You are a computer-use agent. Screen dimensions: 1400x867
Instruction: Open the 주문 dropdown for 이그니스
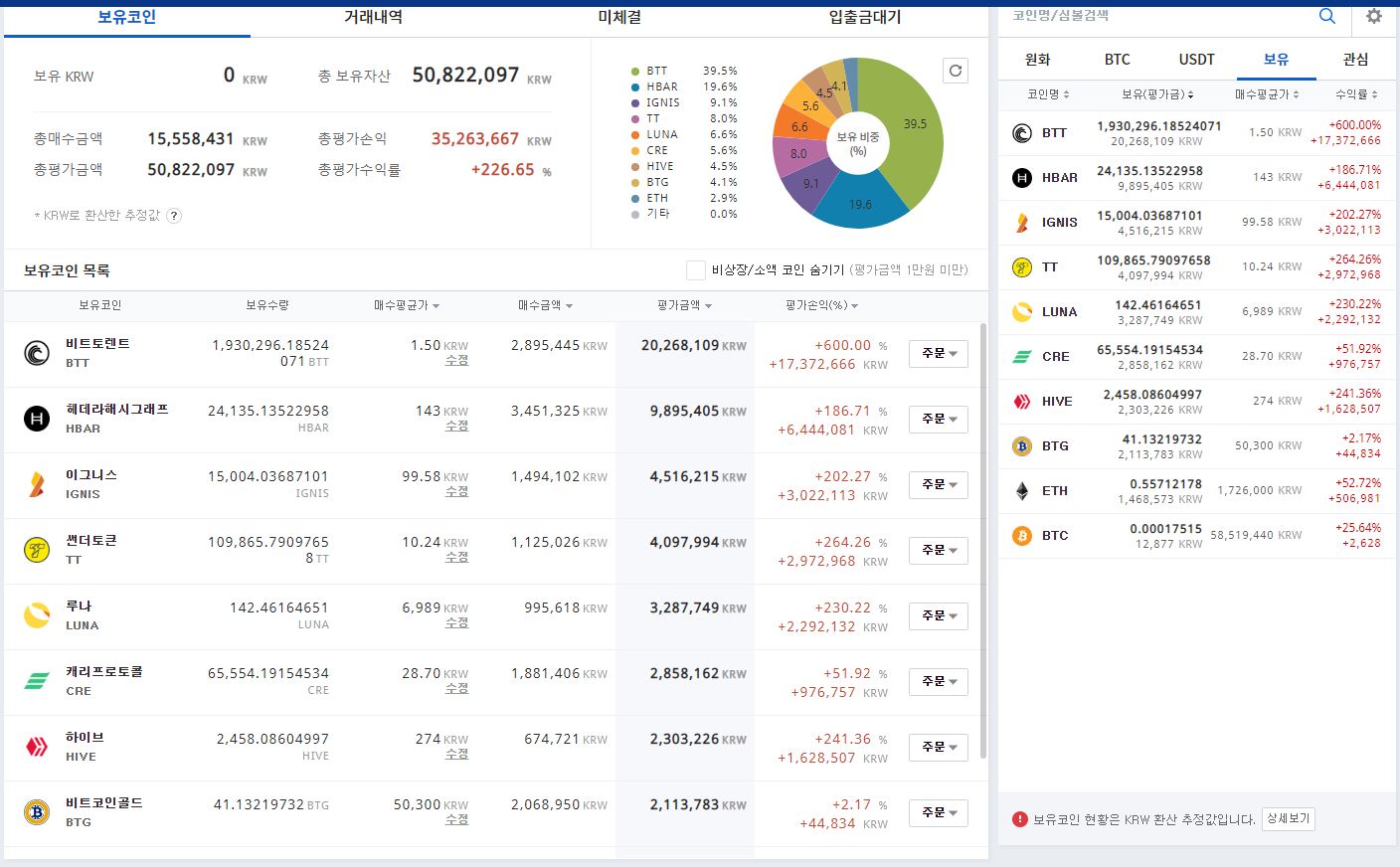[x=939, y=485]
